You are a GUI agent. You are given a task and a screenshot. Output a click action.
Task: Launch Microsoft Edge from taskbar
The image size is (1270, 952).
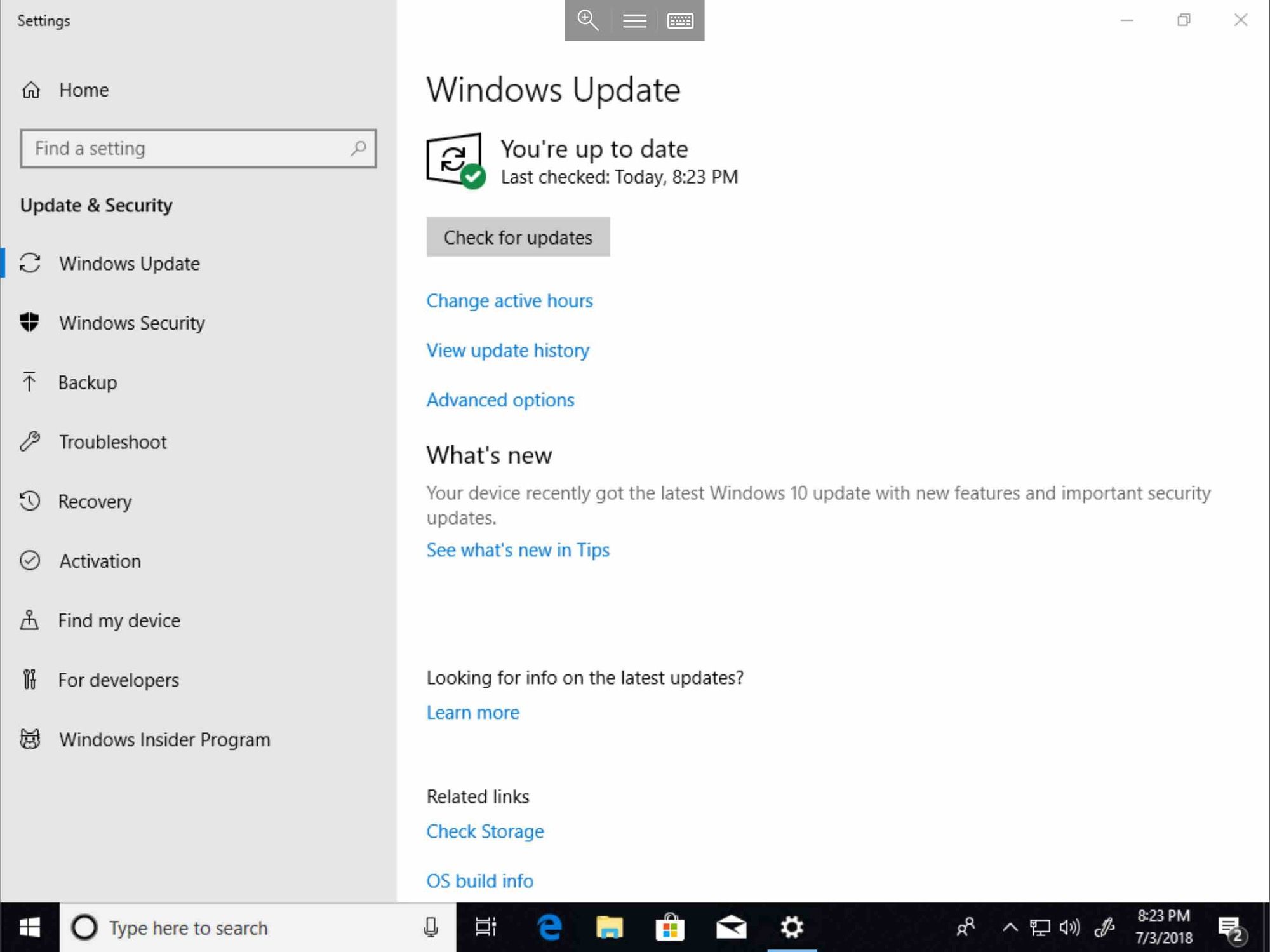pos(549,928)
